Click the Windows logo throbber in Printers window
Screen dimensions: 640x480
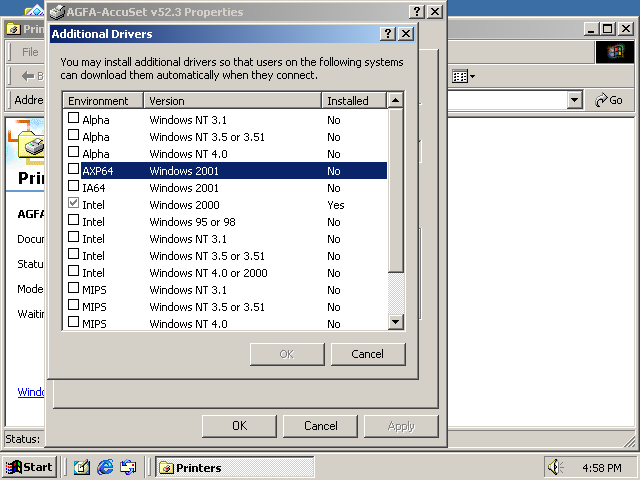pos(615,52)
